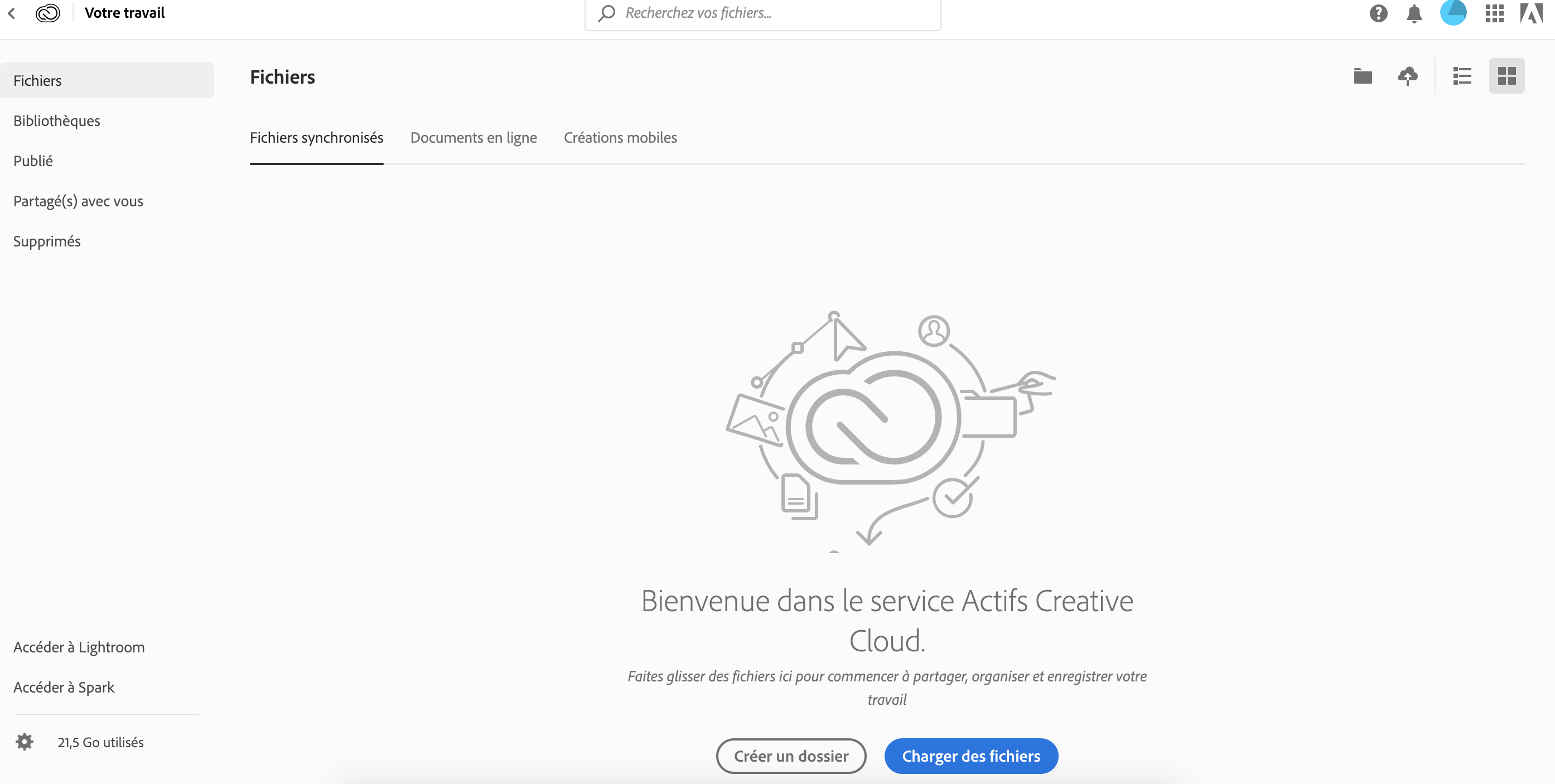Open Bibliothèques in the sidebar
1555x784 pixels.
coord(57,120)
